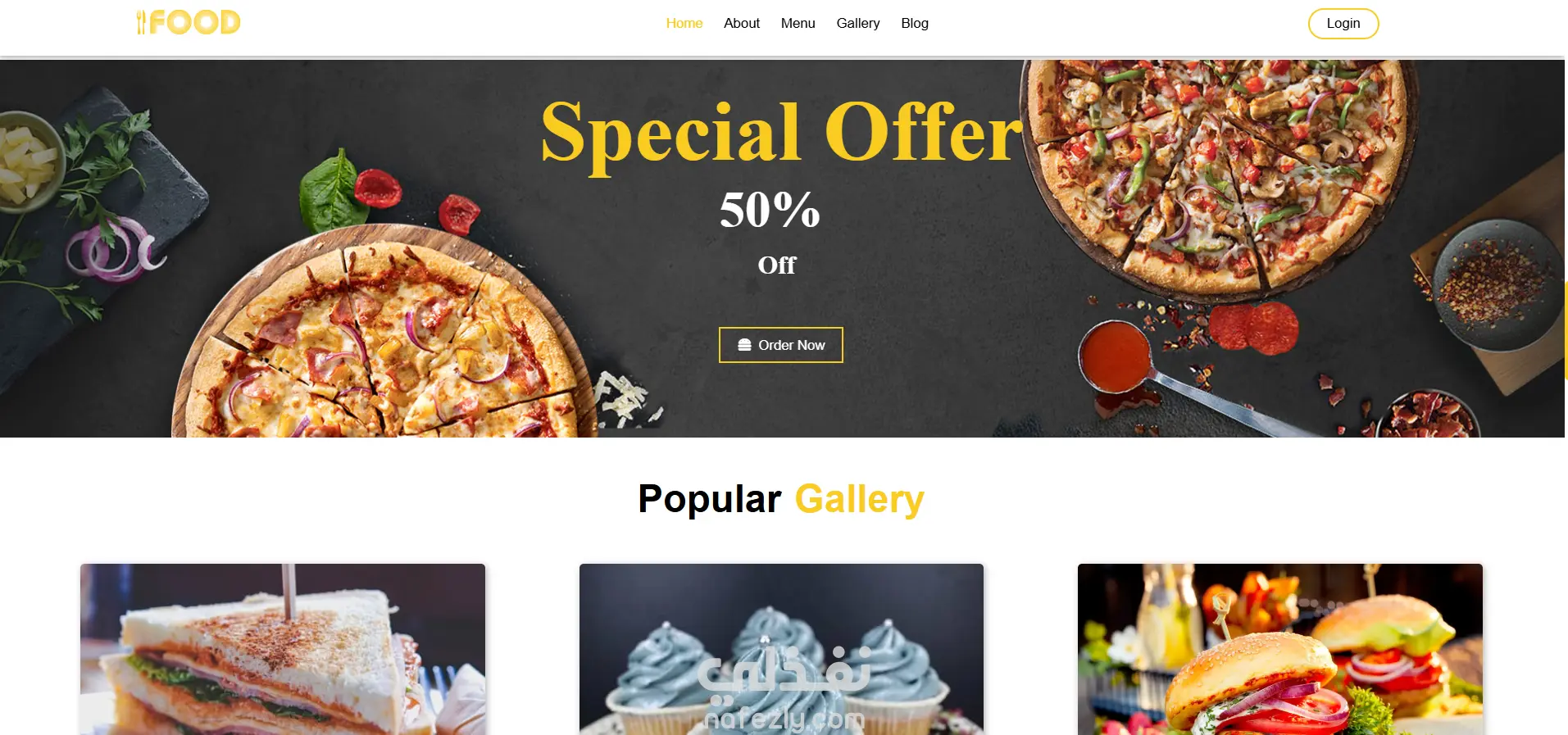
Task: Open the blue cupcakes gallery photo
Action: pos(781,649)
